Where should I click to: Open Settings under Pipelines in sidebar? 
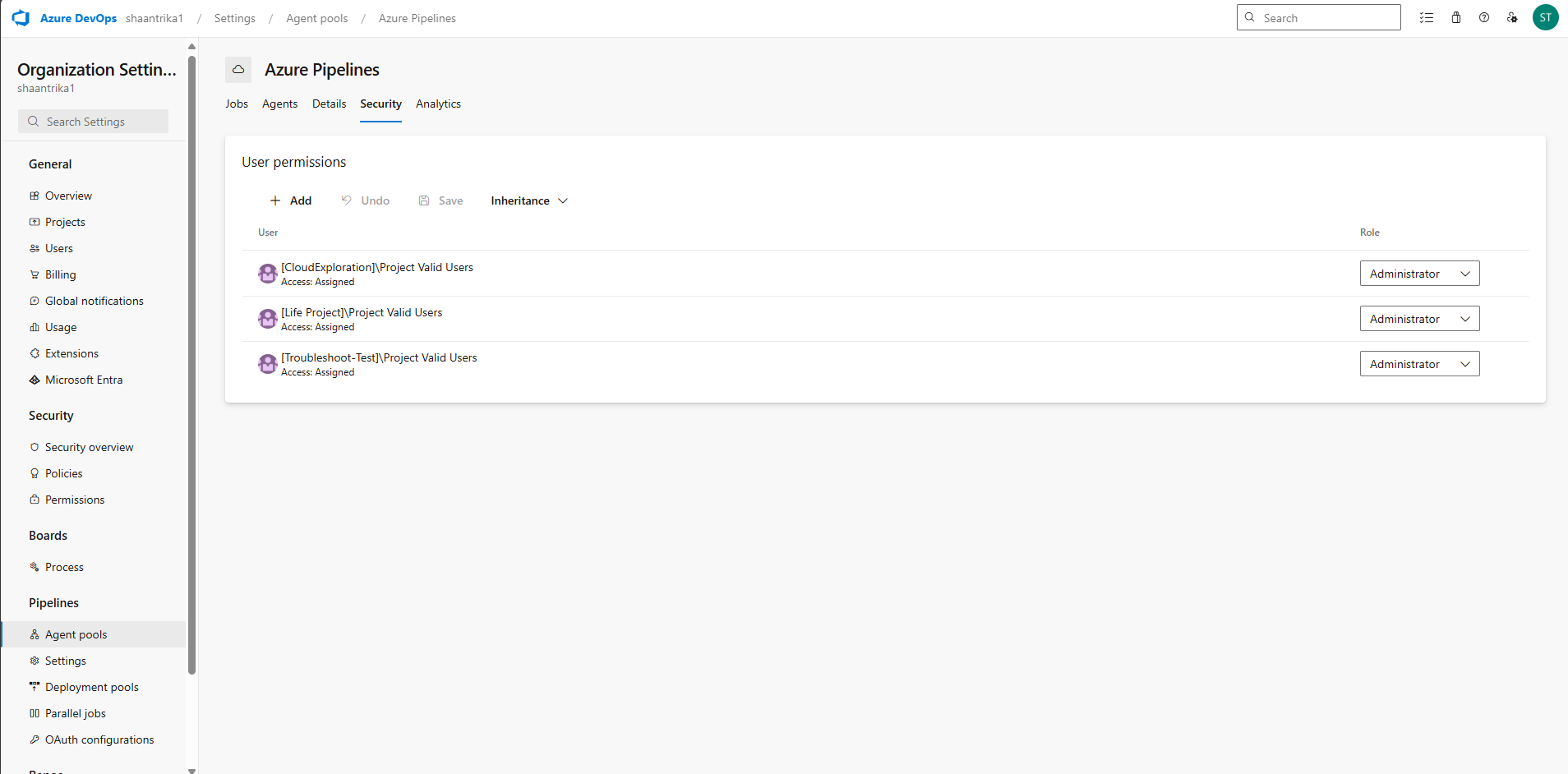click(65, 661)
